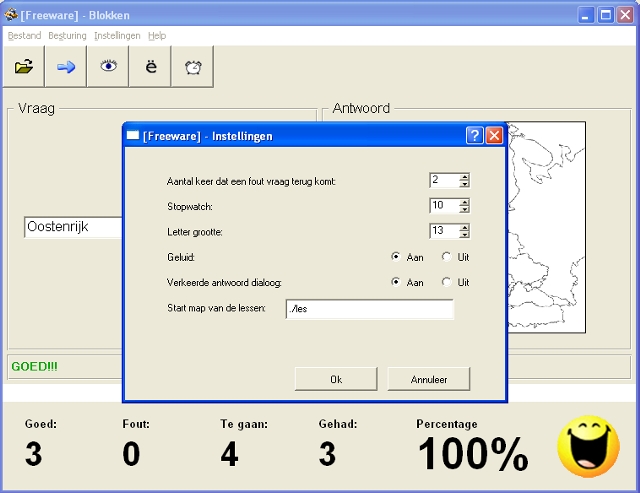Viewport: 640px width, 493px height.
Task: Increase the Letter grootte value
Action: pos(464,227)
